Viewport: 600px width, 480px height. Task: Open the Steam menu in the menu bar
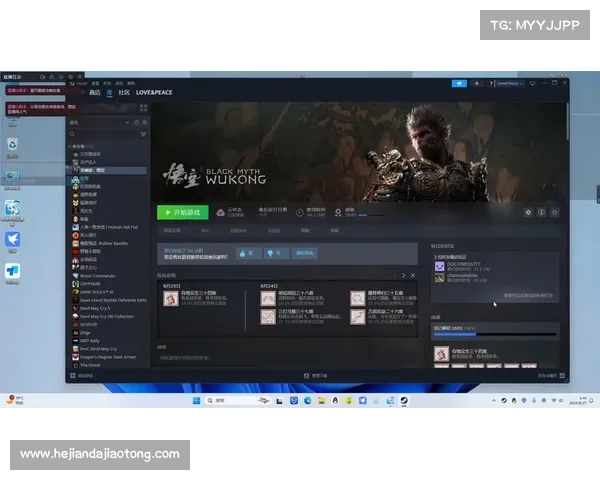(x=82, y=83)
